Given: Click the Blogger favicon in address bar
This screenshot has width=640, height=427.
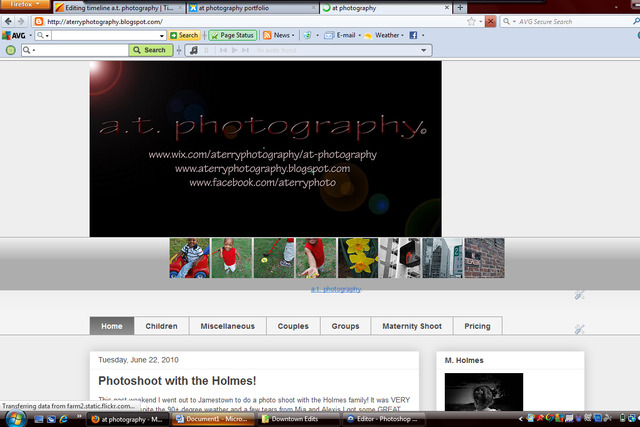Looking at the screenshot, I should click(39, 22).
